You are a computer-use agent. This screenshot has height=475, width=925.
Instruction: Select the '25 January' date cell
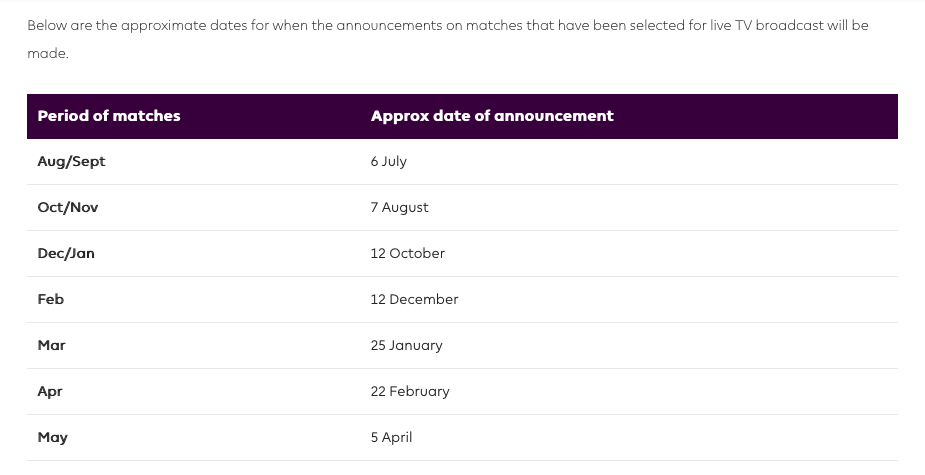tap(406, 345)
